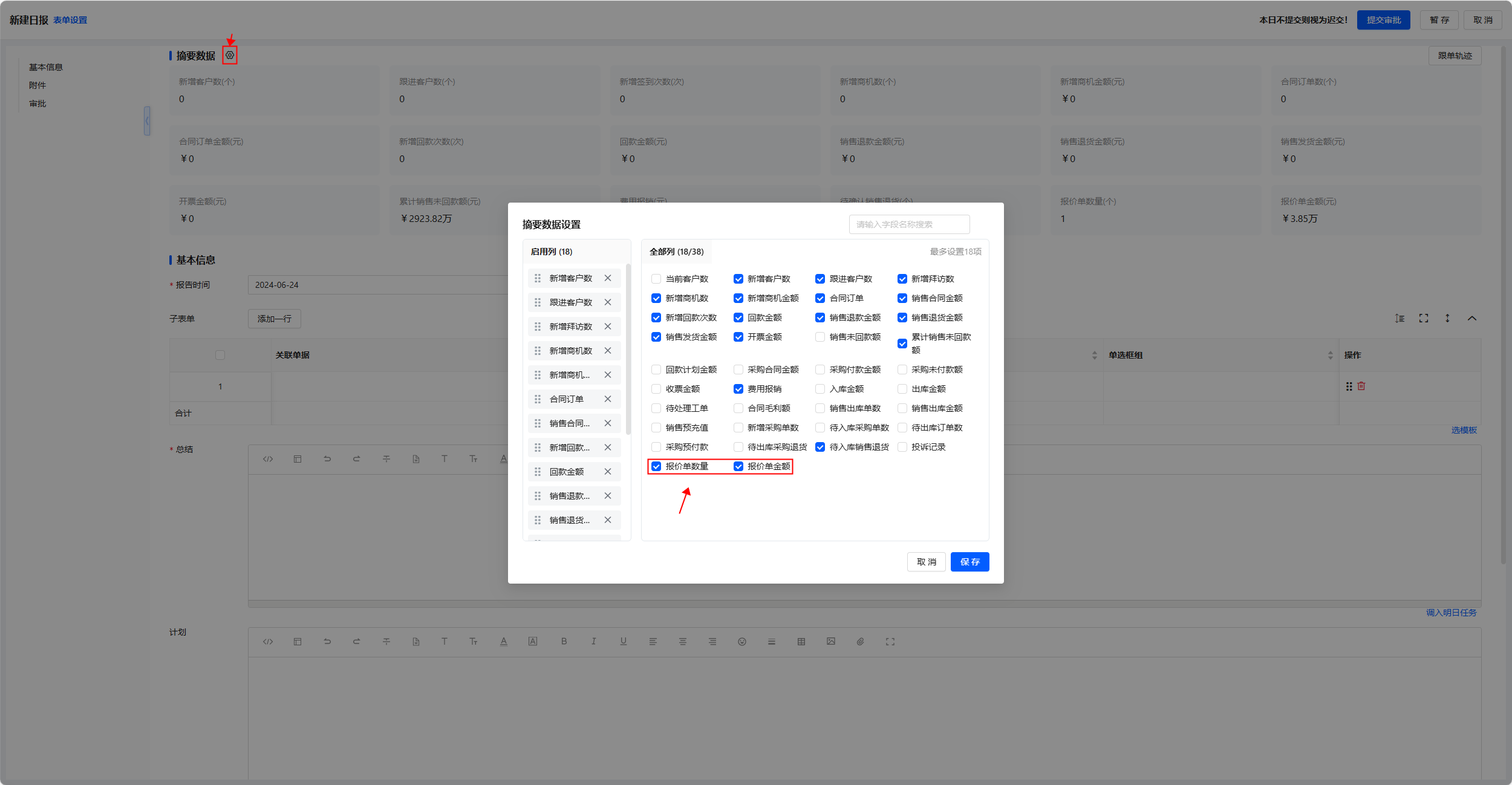
Task: Apply strikethrough in 计划 toolbar
Action: [386, 642]
